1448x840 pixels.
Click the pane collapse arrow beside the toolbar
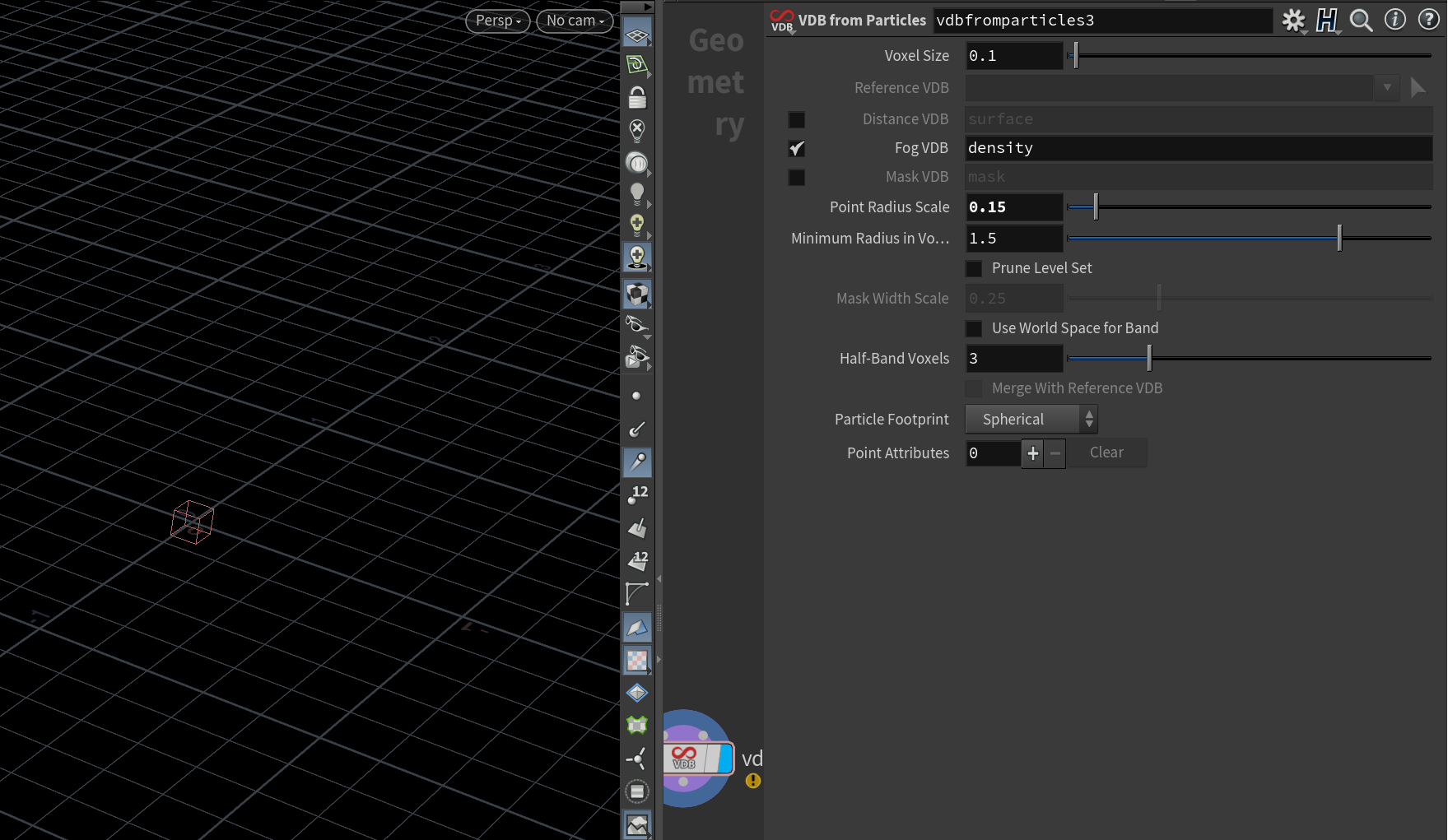coord(659,579)
